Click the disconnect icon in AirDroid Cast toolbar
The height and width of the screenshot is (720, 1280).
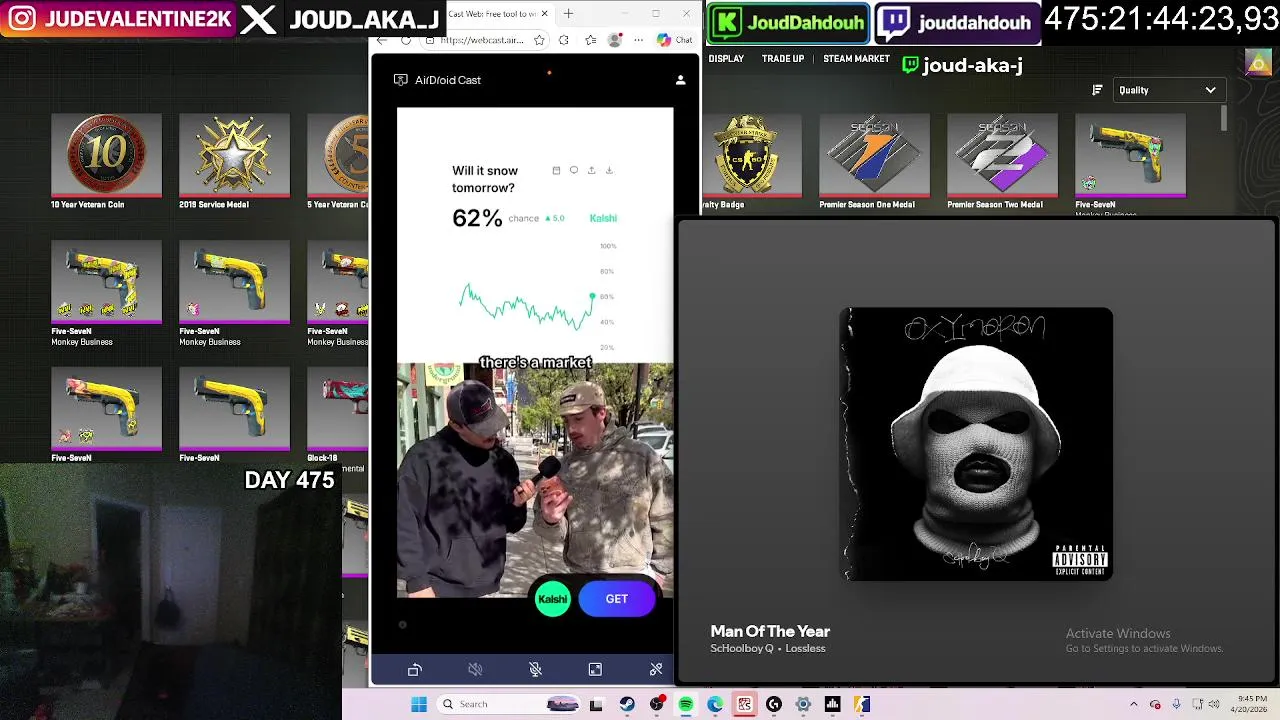[656, 670]
